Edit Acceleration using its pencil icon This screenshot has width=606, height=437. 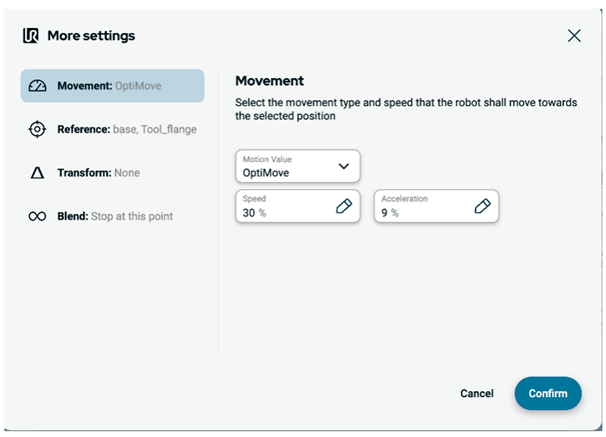tap(482, 206)
